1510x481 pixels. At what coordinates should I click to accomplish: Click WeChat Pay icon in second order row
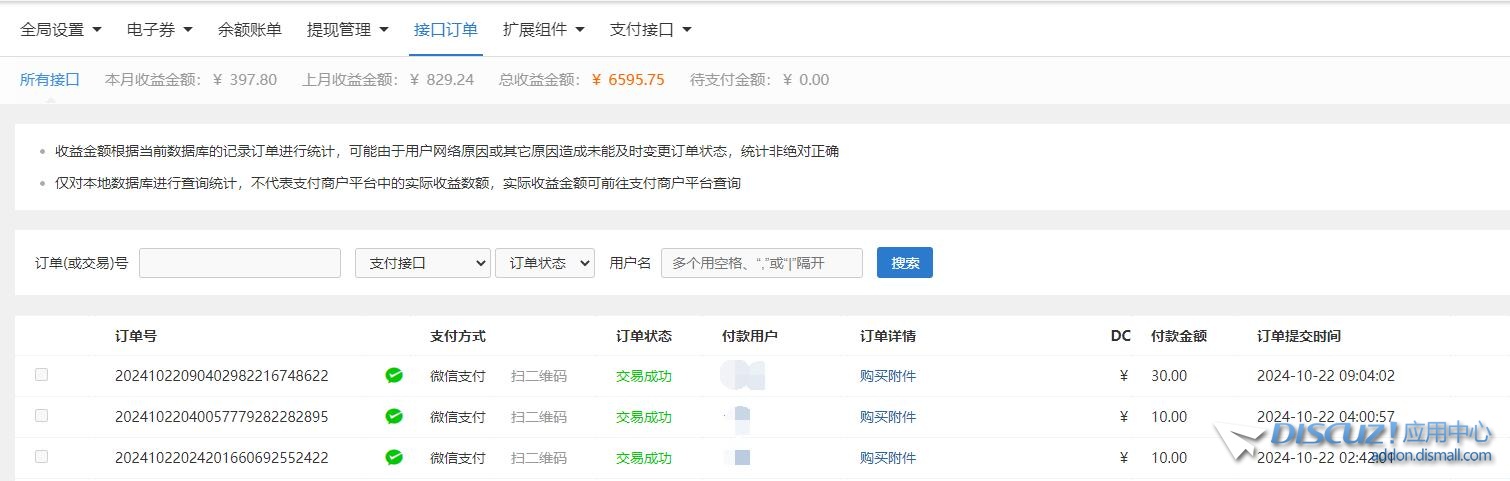click(x=394, y=416)
